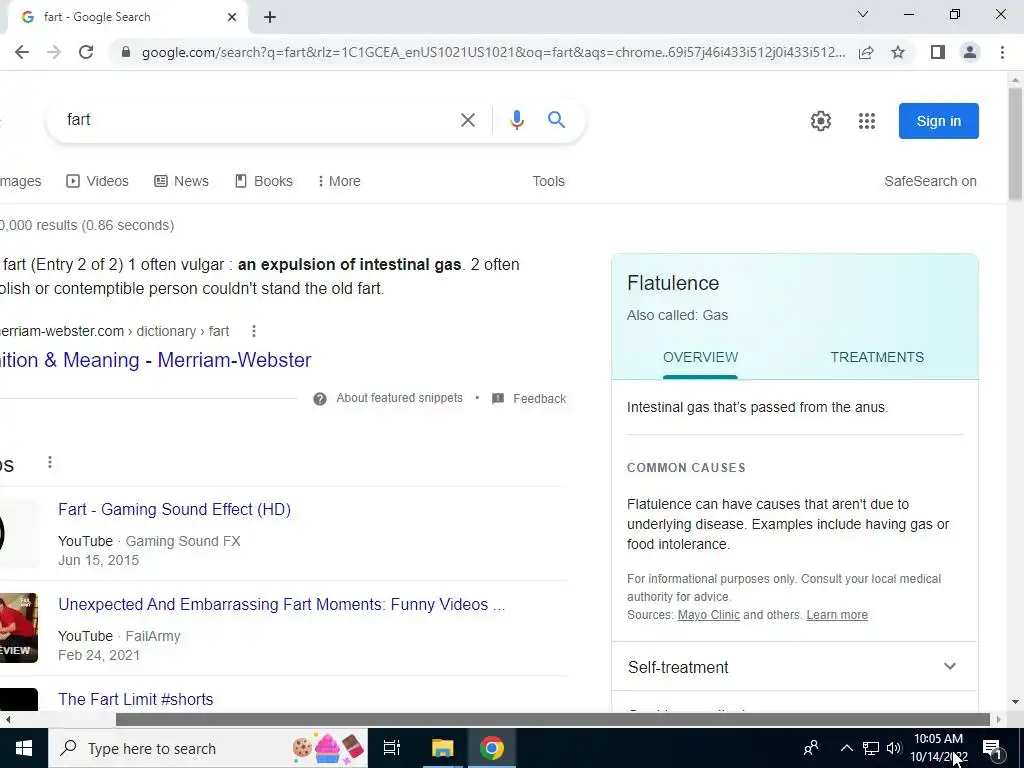Show hidden system tray icons
The width and height of the screenshot is (1024, 768).
846,748
